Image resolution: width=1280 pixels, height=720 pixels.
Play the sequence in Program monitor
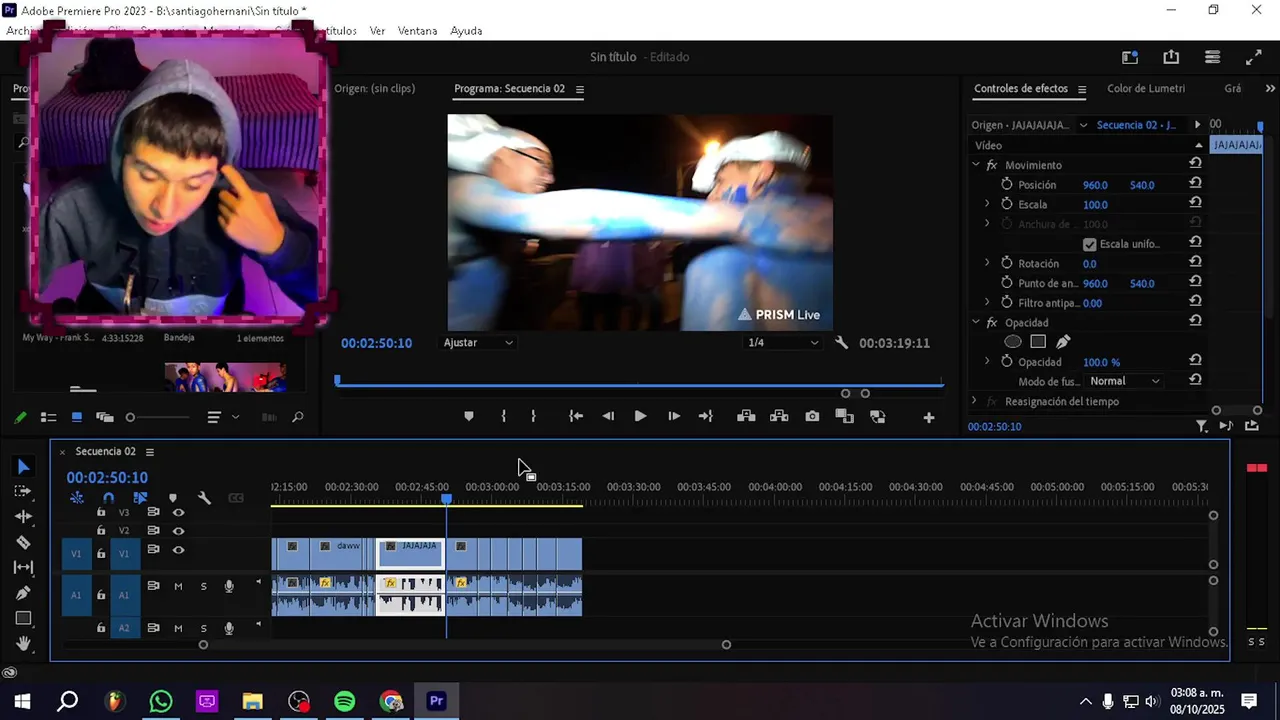tap(640, 417)
